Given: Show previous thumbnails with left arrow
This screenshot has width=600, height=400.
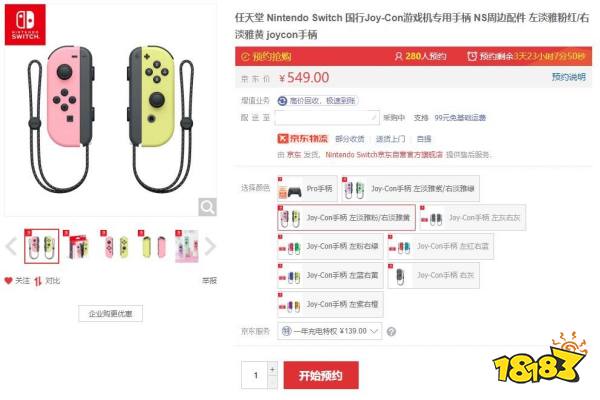Looking at the screenshot, I should 11,246.
